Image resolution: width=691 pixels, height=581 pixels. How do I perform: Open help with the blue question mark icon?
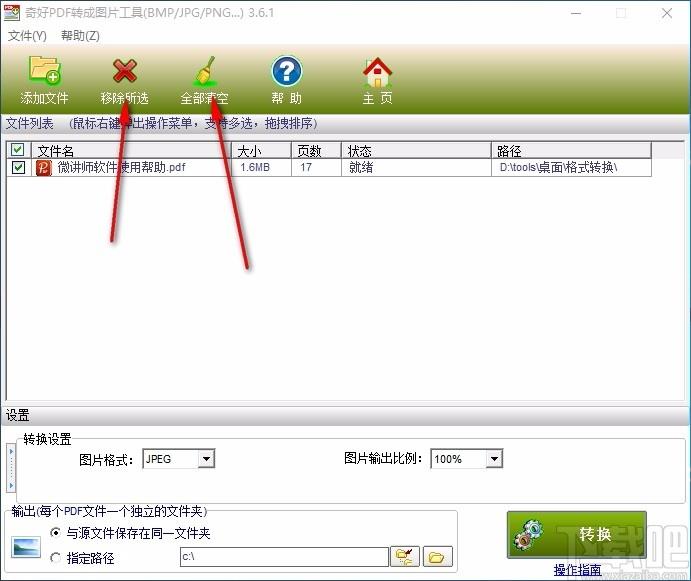[286, 71]
